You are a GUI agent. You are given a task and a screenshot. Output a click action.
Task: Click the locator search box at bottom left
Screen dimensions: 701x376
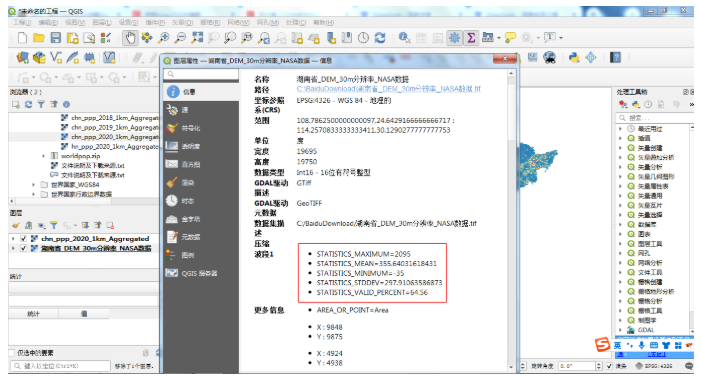coord(60,366)
